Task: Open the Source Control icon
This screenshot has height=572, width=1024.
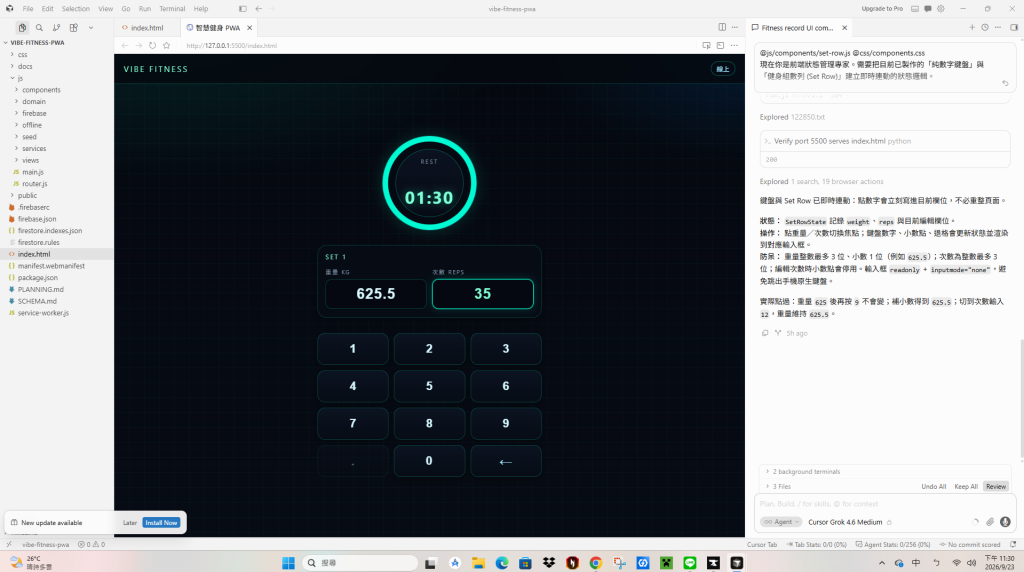Action: (56, 28)
